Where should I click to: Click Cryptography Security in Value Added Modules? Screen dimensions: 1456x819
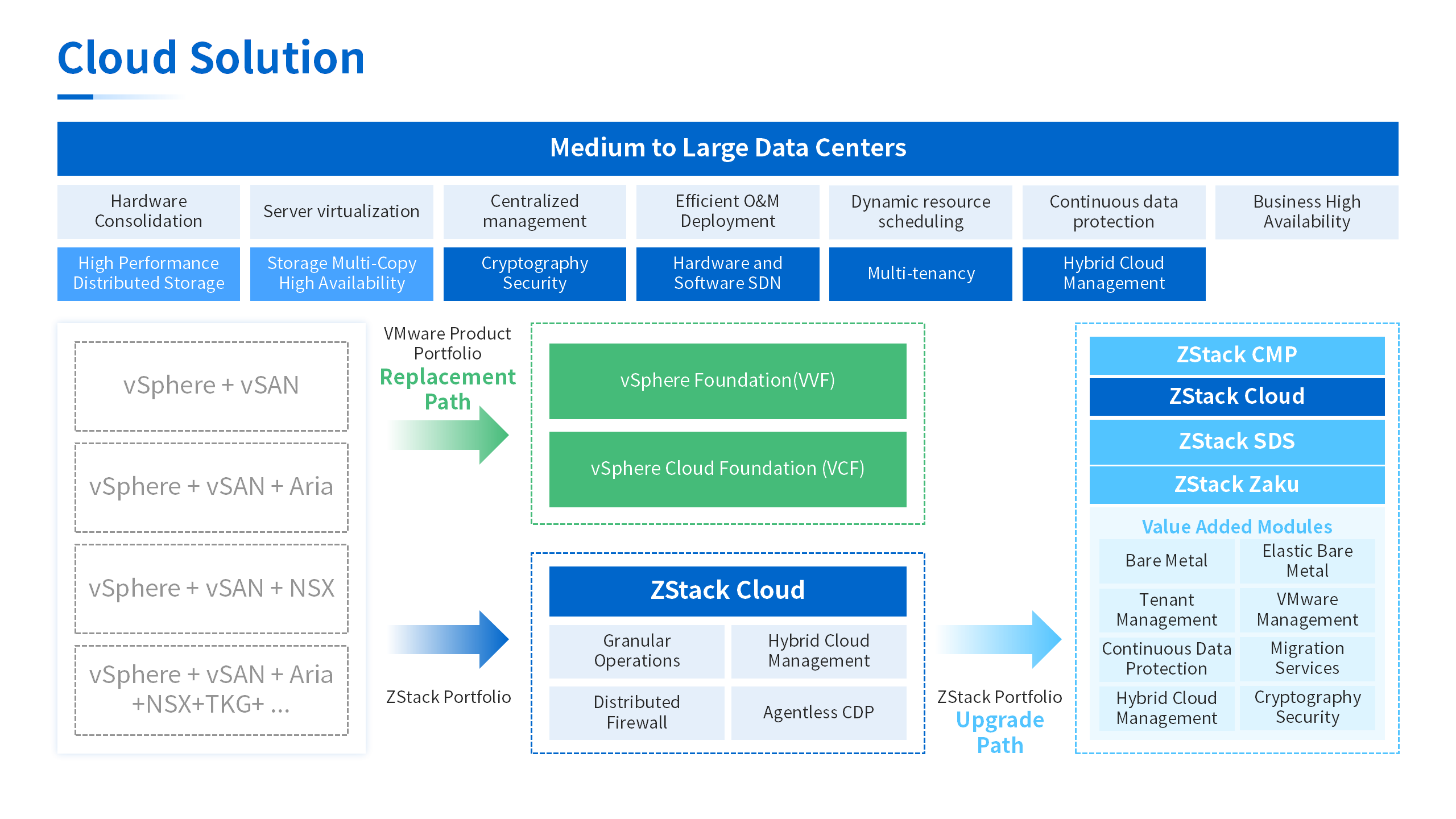[x=1308, y=709]
